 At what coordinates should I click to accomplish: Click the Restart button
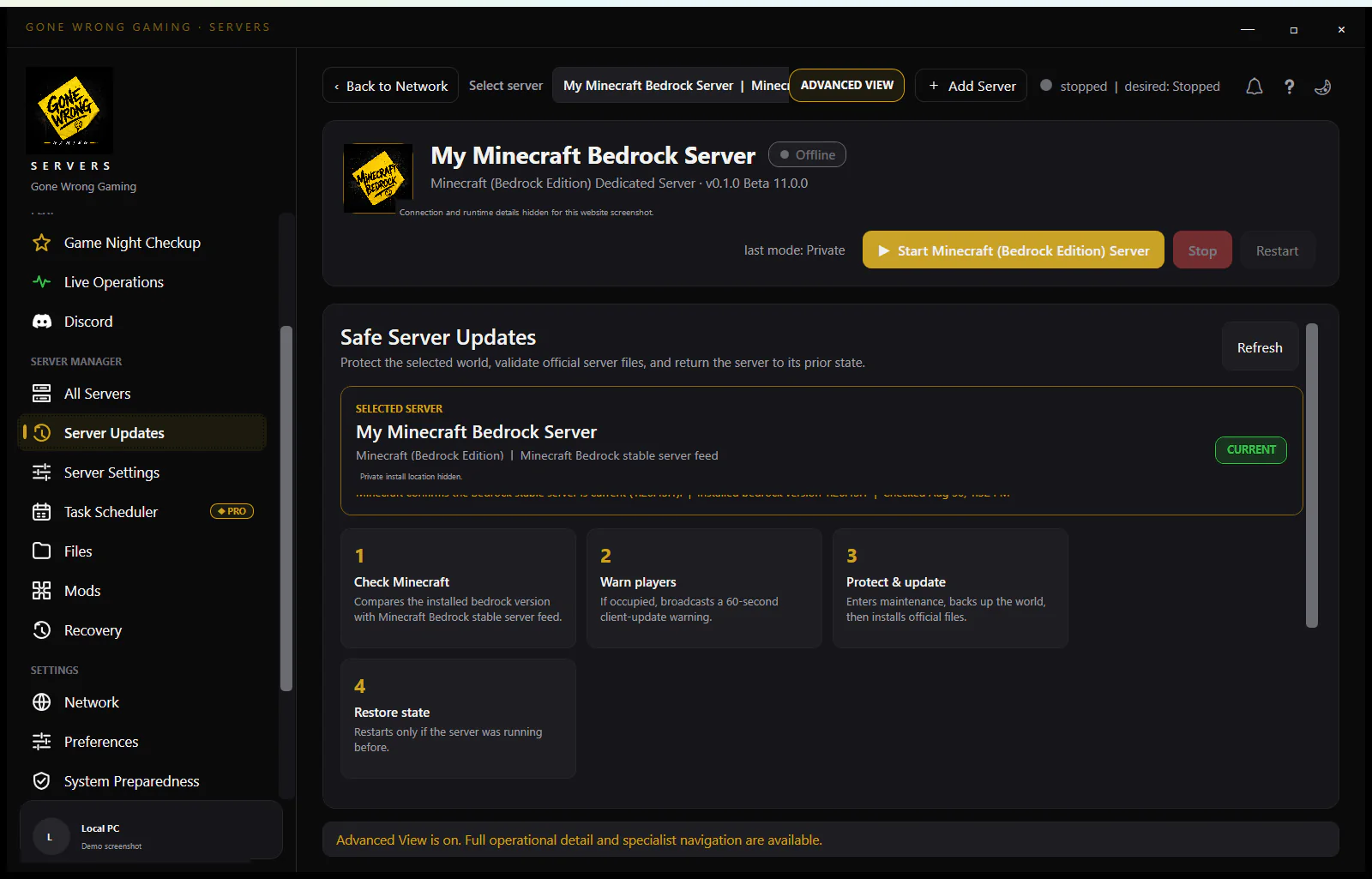(1277, 250)
